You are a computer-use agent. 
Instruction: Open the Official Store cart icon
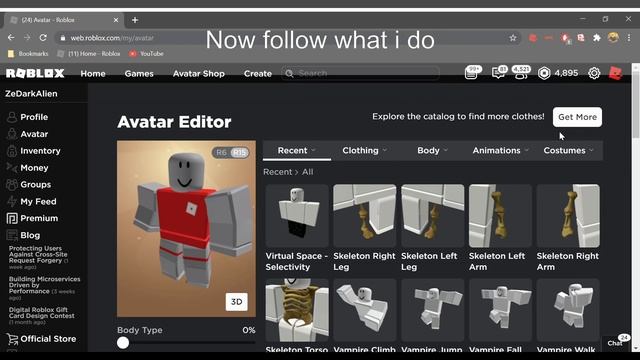pos(12,339)
